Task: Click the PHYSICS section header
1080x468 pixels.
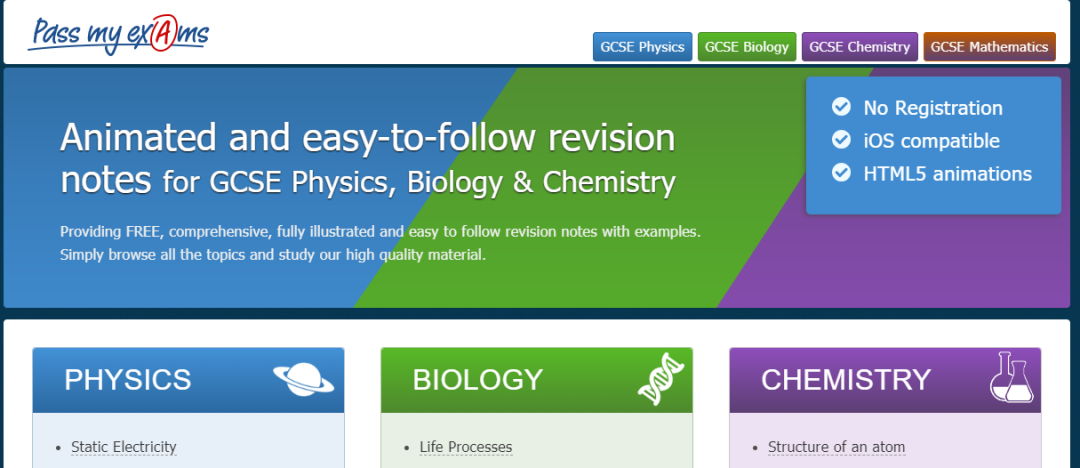Action: (188, 380)
